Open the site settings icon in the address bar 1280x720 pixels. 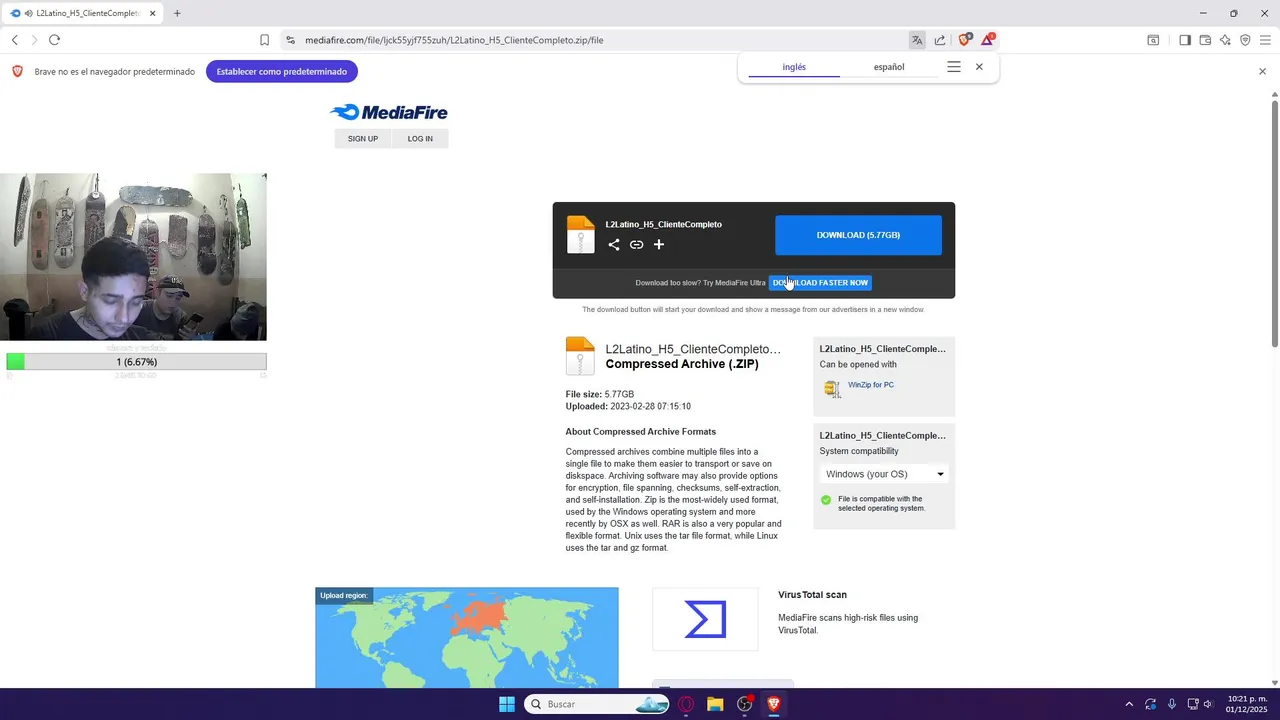290,40
